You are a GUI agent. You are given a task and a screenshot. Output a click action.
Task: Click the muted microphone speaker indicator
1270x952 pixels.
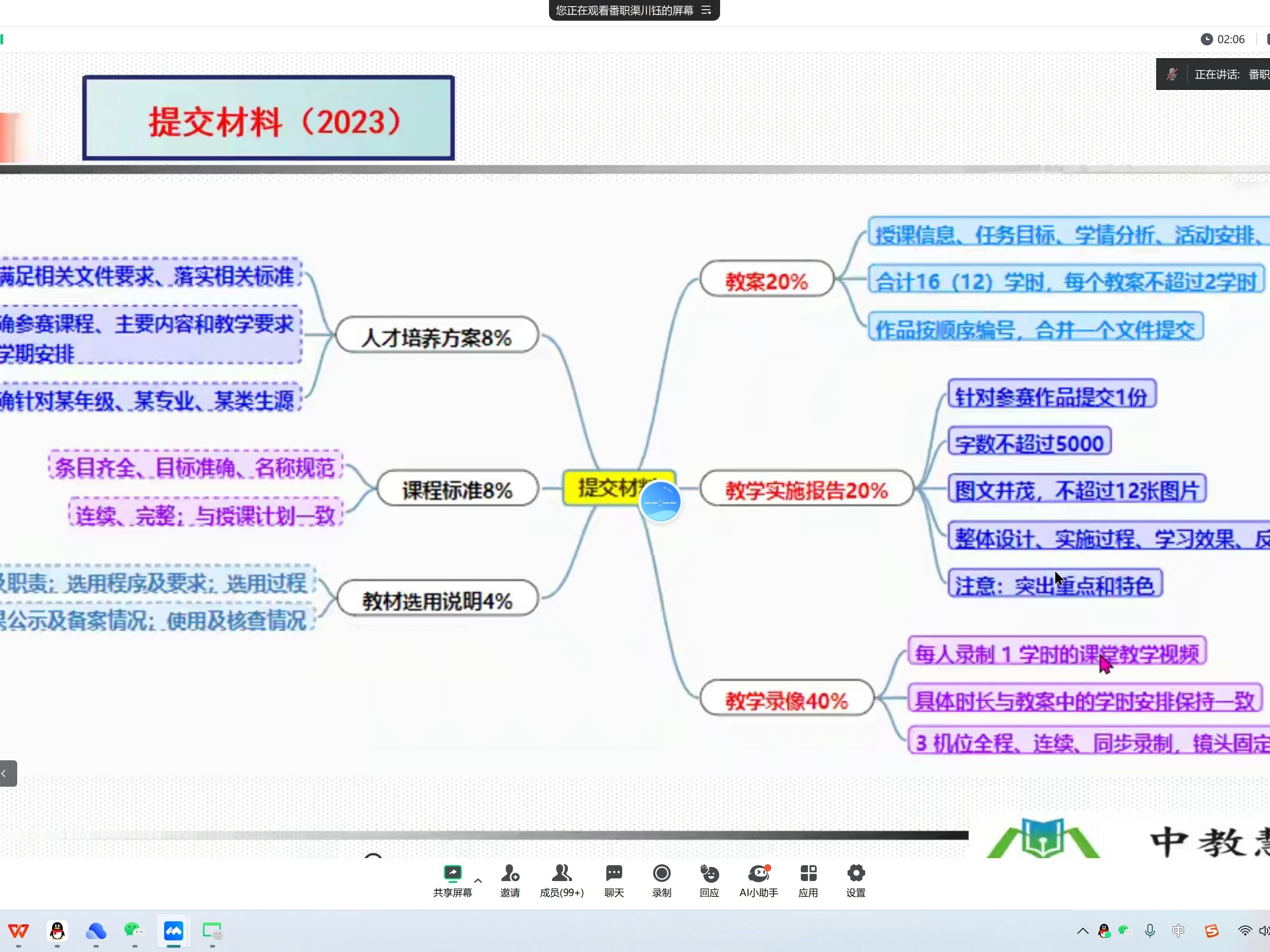tap(1172, 74)
